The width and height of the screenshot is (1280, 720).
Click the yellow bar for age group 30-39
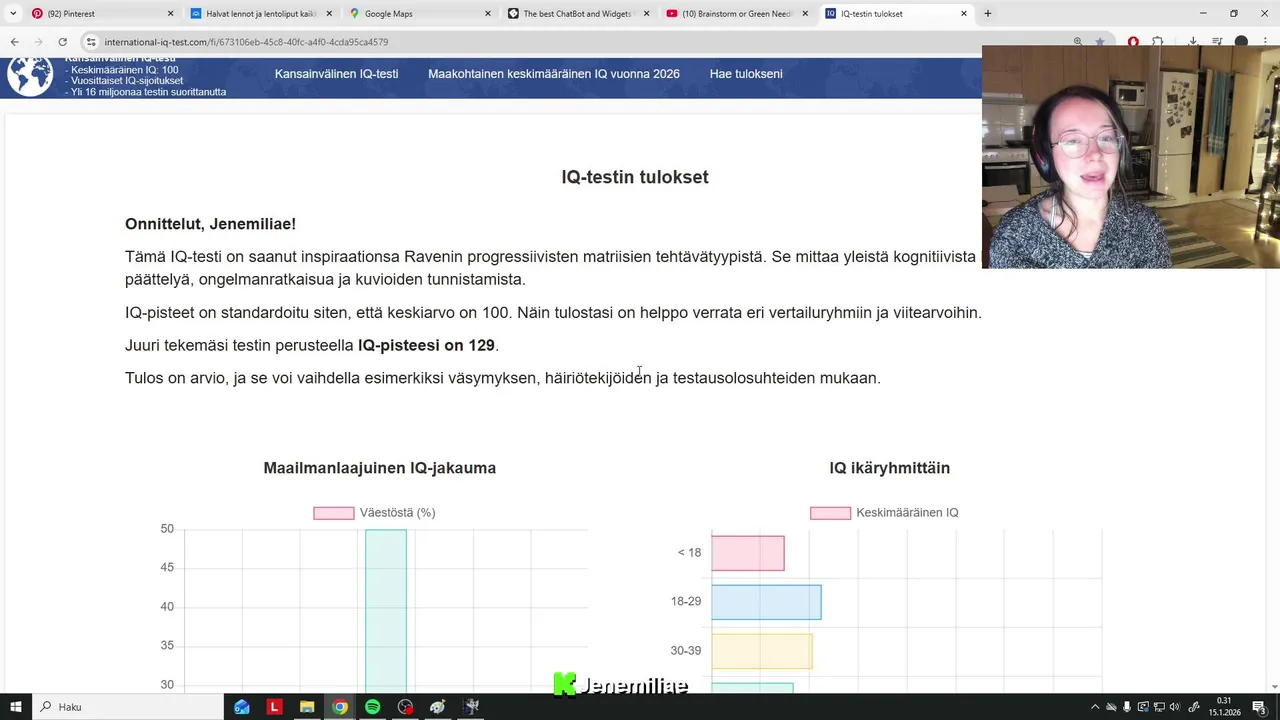pyautogui.click(x=762, y=651)
